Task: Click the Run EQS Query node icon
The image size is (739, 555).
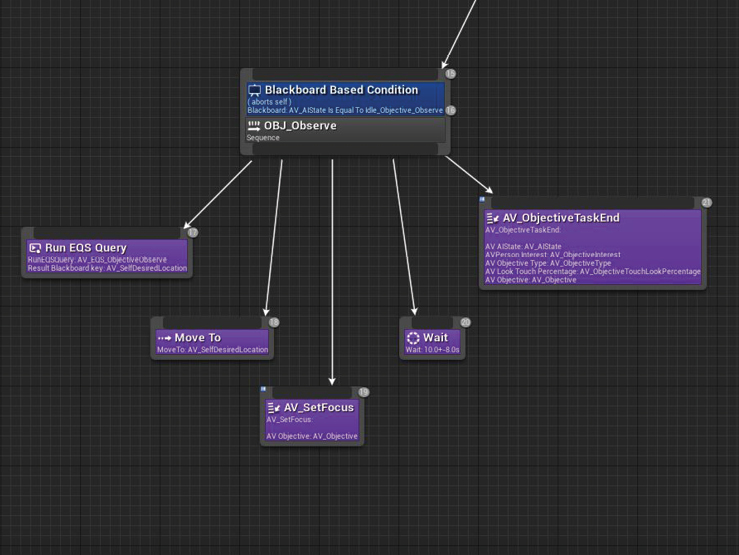Action: point(35,248)
